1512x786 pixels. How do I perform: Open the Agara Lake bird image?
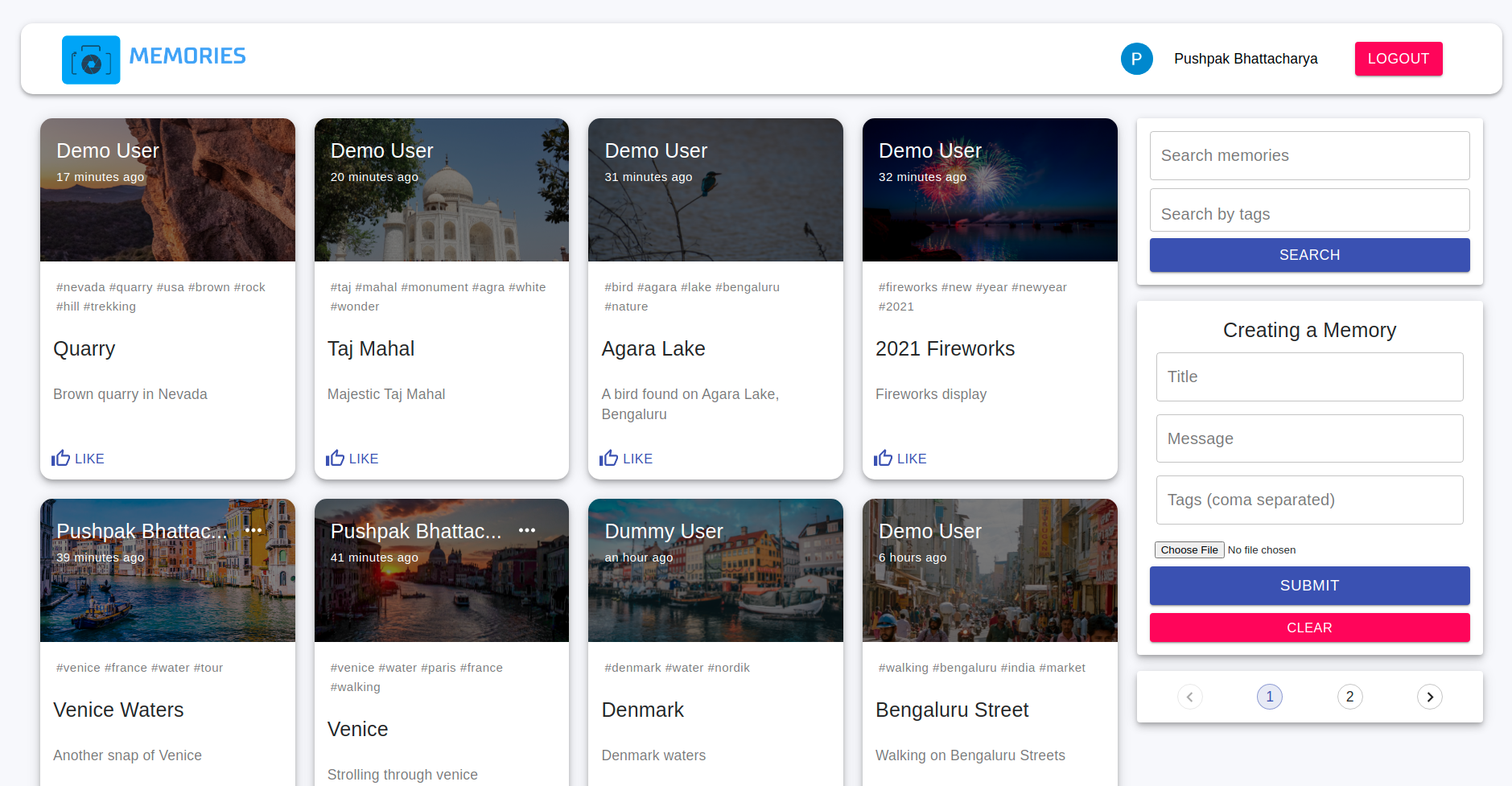pos(715,190)
